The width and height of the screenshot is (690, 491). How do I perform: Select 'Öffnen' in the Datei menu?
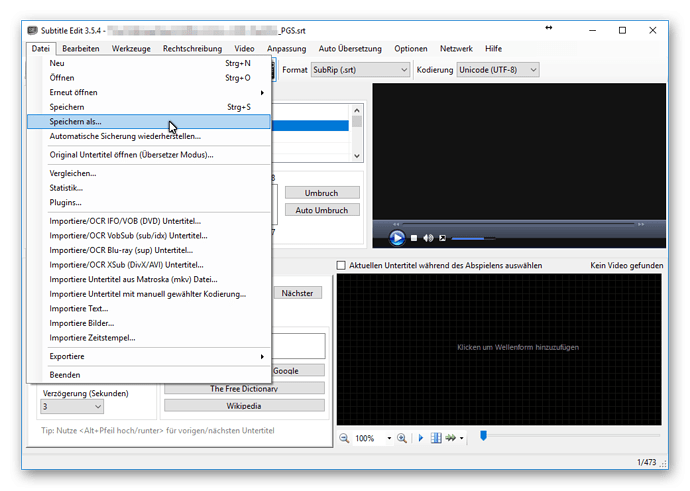pos(149,78)
